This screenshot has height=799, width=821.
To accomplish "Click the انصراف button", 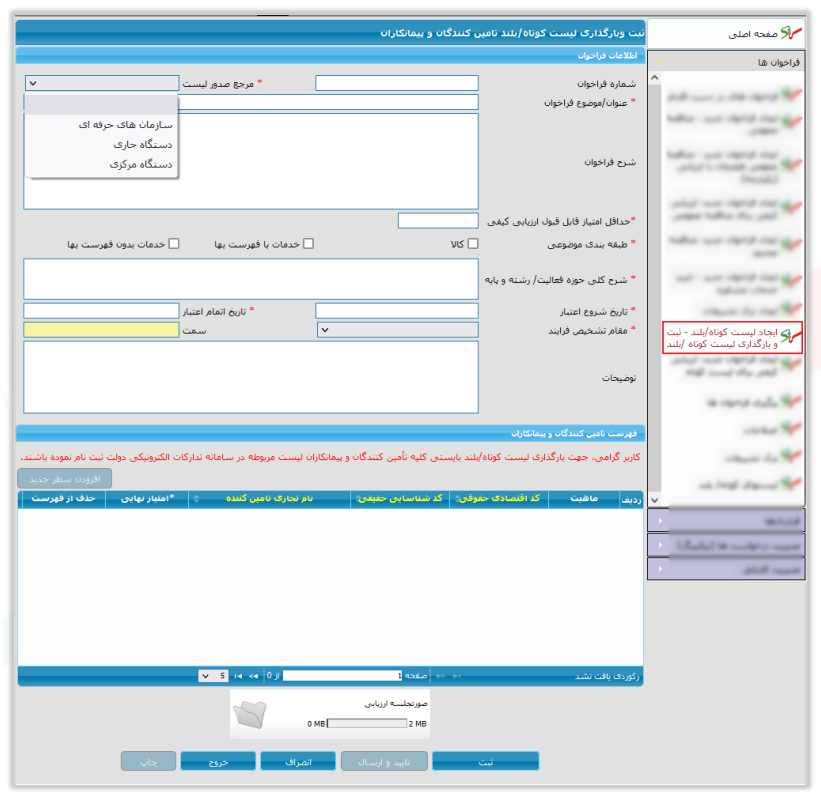I will (298, 762).
